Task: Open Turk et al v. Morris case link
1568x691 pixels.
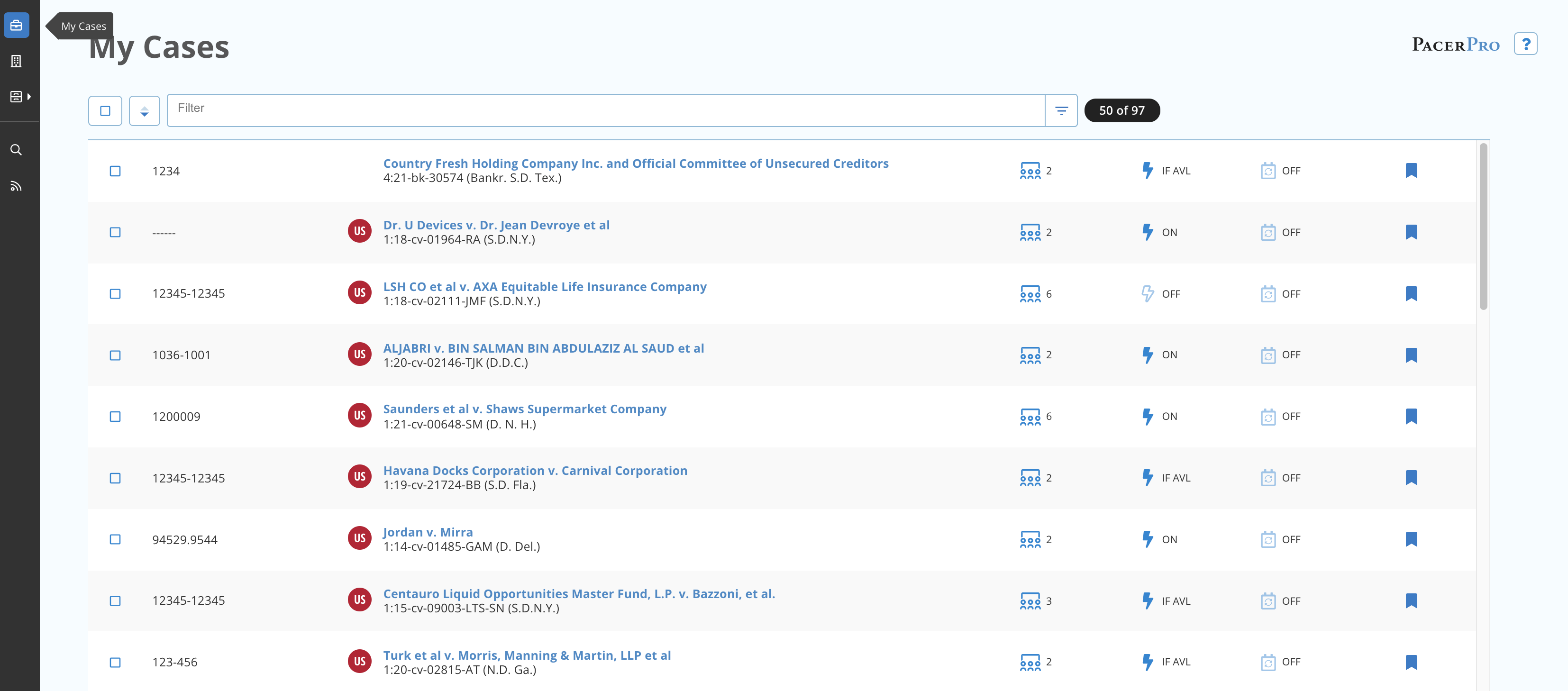Action: click(x=527, y=655)
